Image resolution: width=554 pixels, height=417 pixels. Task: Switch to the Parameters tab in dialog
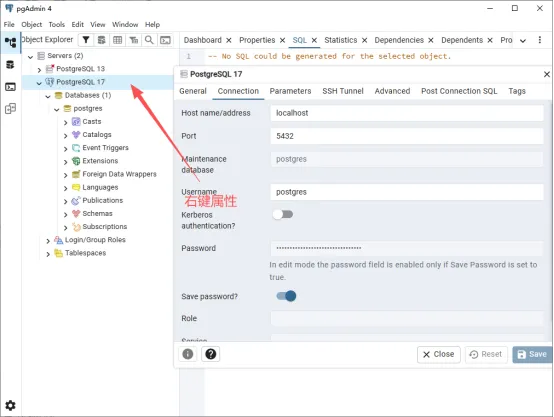(290, 91)
